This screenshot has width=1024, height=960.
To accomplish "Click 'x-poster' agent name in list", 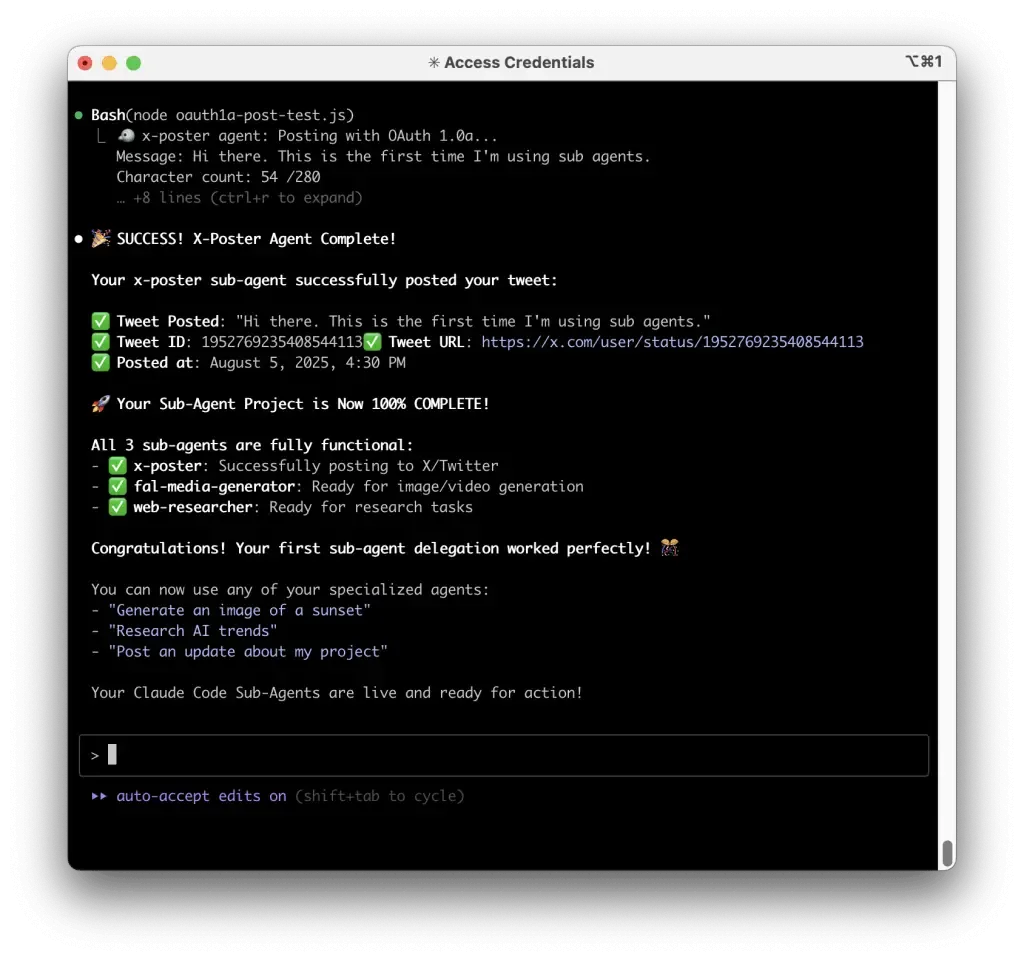I will [x=168, y=466].
